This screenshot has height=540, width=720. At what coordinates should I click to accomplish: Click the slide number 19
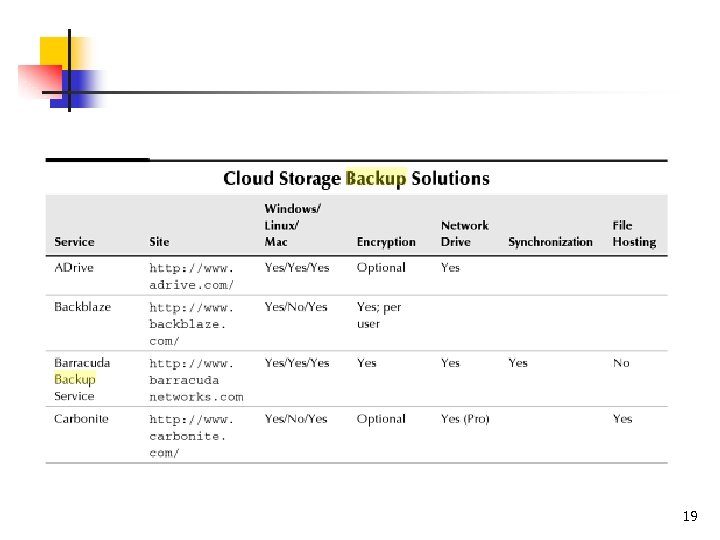[690, 517]
